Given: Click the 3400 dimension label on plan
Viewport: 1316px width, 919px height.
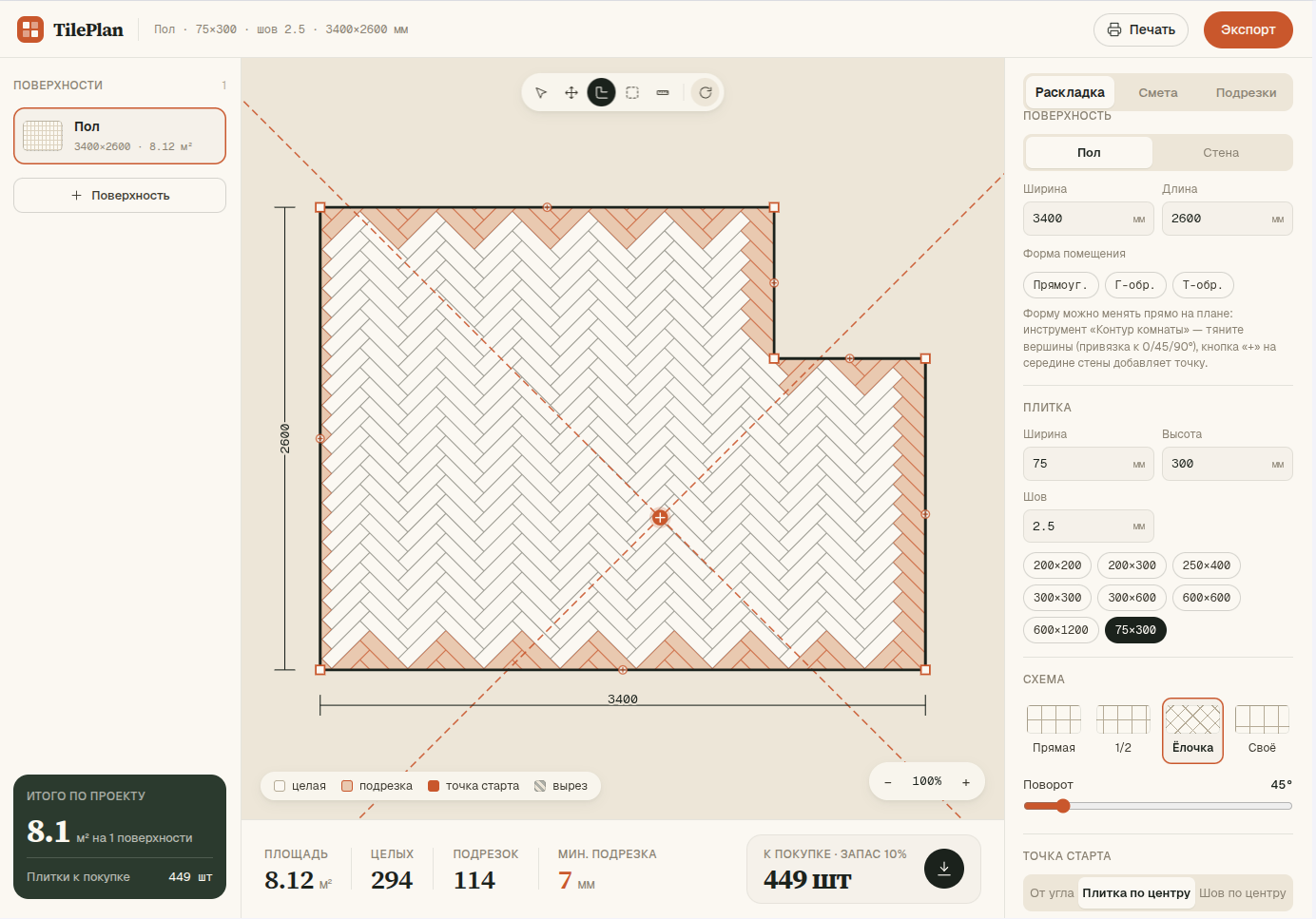Looking at the screenshot, I should [x=623, y=699].
